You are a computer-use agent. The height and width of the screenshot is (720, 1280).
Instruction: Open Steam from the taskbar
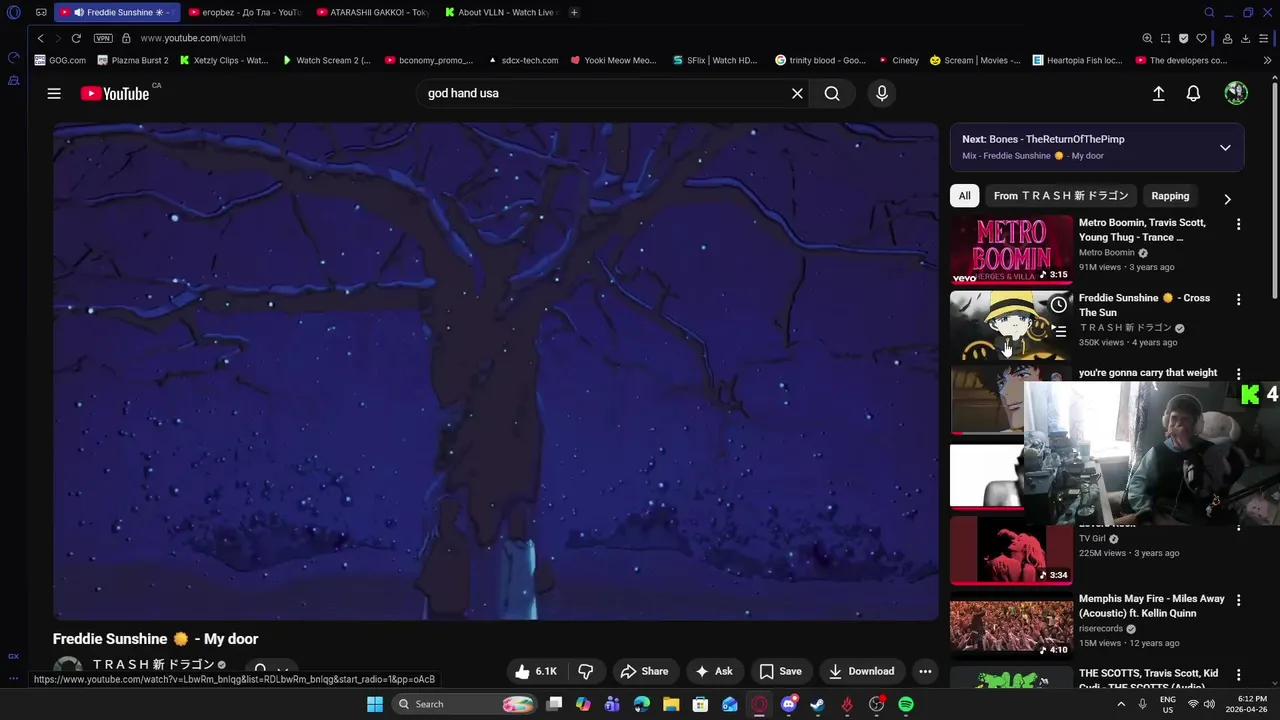(817, 704)
